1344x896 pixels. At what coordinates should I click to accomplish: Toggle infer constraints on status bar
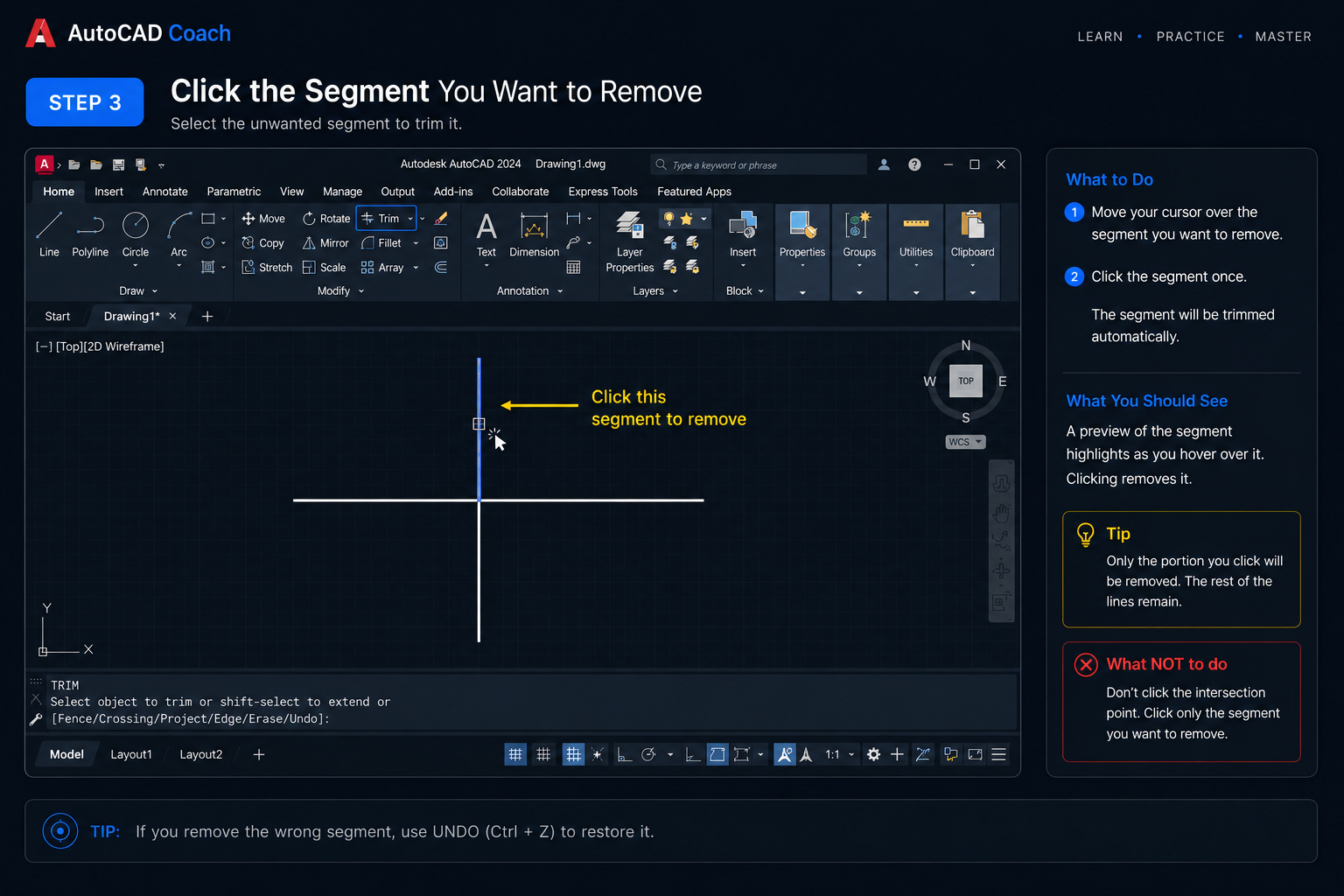click(598, 754)
